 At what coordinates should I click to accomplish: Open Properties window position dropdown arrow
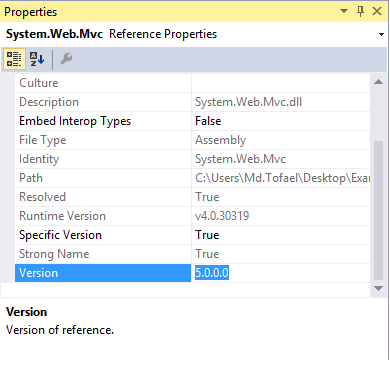click(x=344, y=11)
